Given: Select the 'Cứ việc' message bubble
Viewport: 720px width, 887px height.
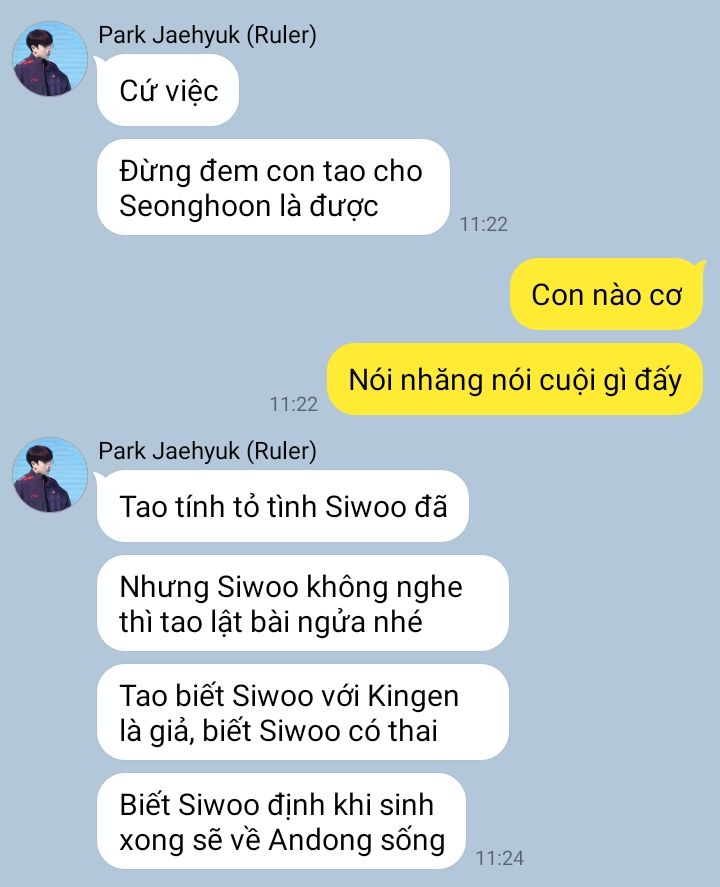Looking at the screenshot, I should [168, 91].
